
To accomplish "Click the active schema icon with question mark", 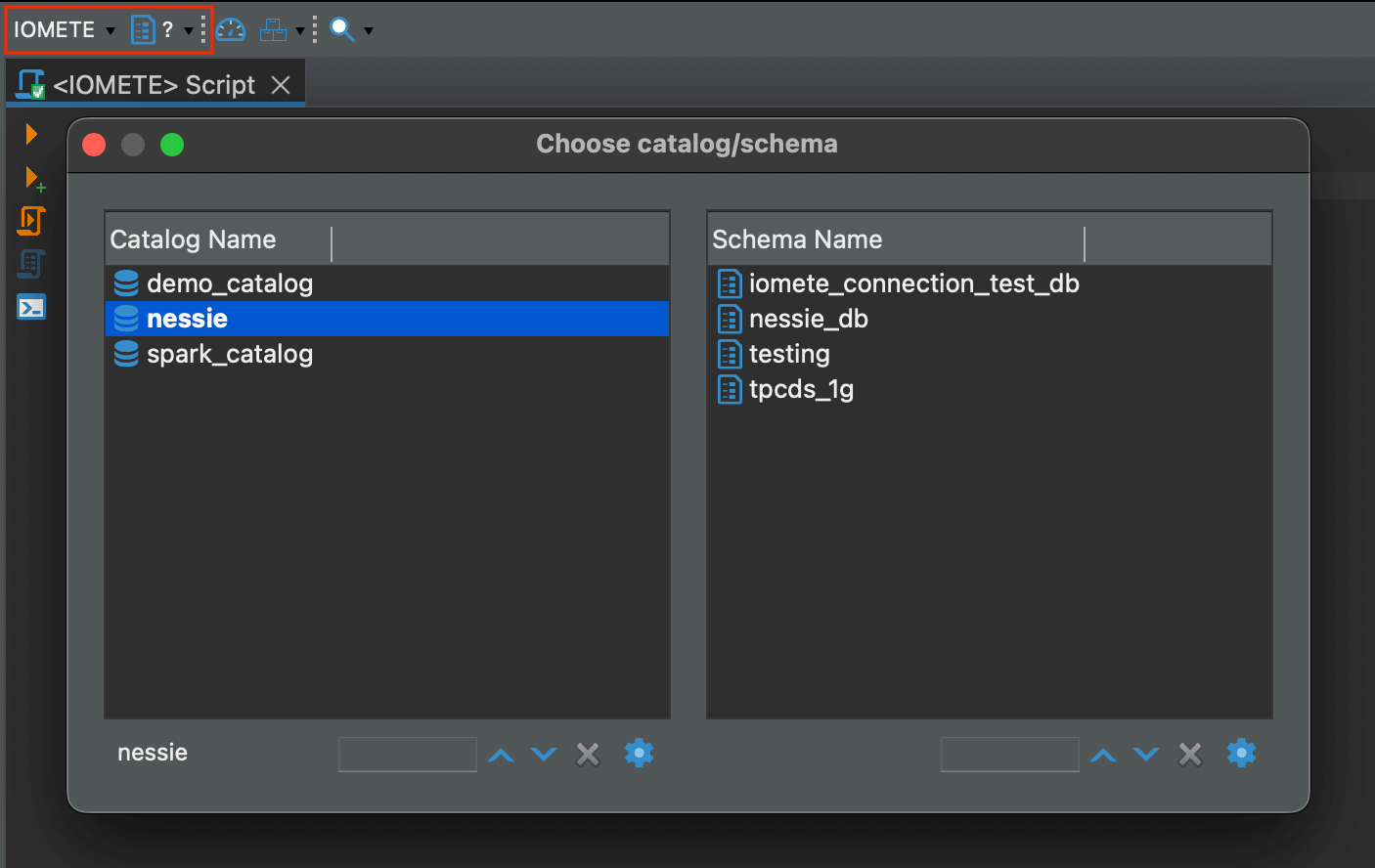I will coord(152,30).
